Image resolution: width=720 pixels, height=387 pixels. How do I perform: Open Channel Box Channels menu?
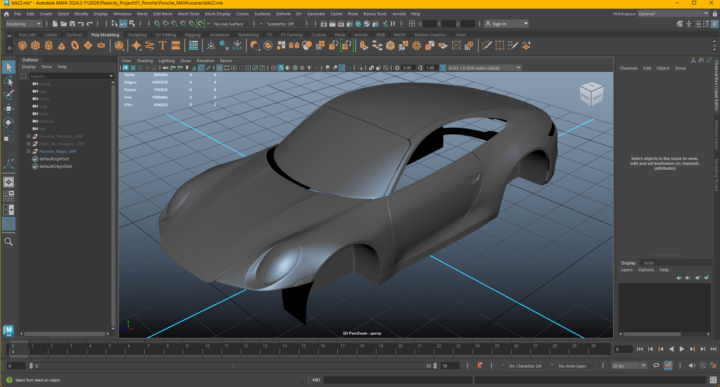pyautogui.click(x=629, y=68)
